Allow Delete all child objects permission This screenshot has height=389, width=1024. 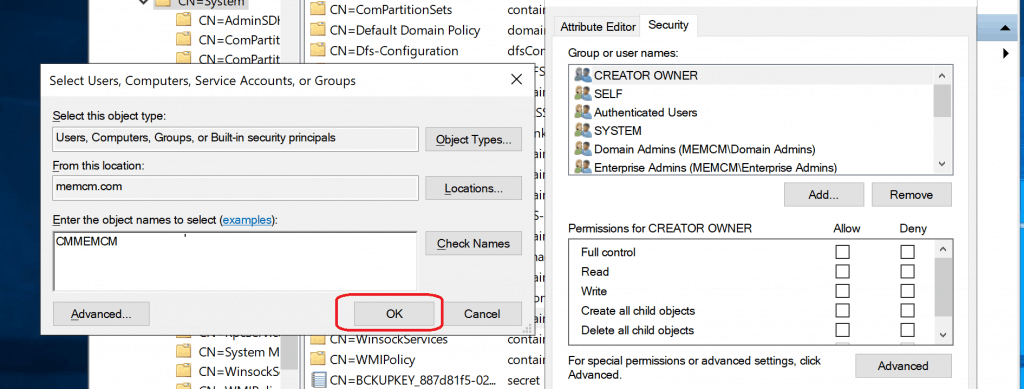click(842, 330)
